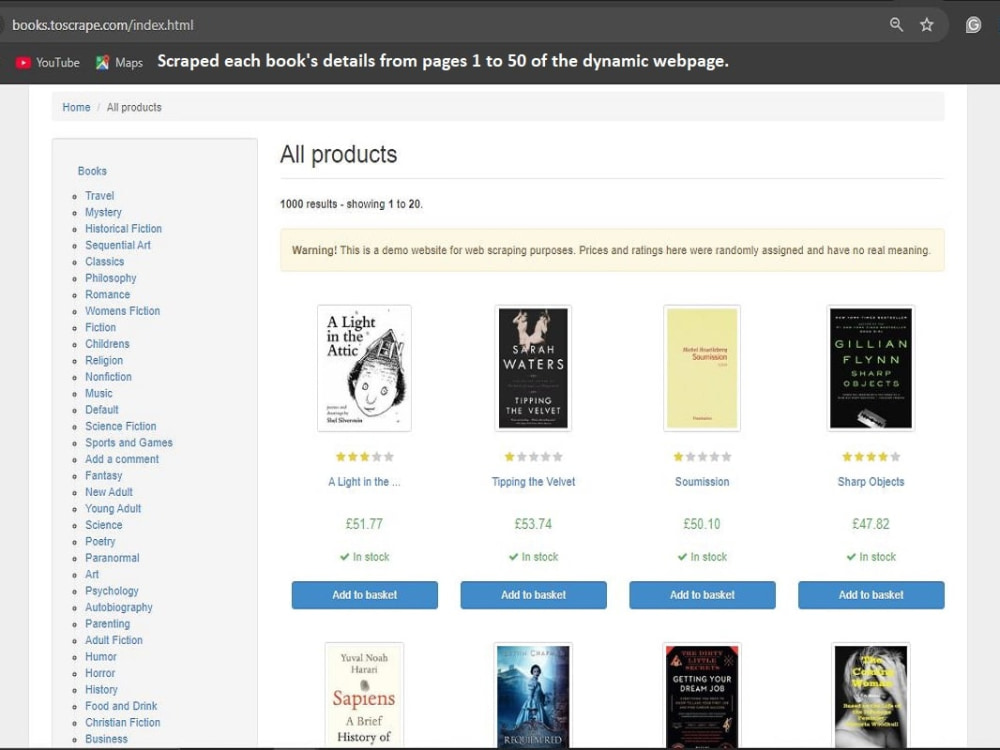
Task: Open Sharp Objects title link
Action: [x=871, y=482]
